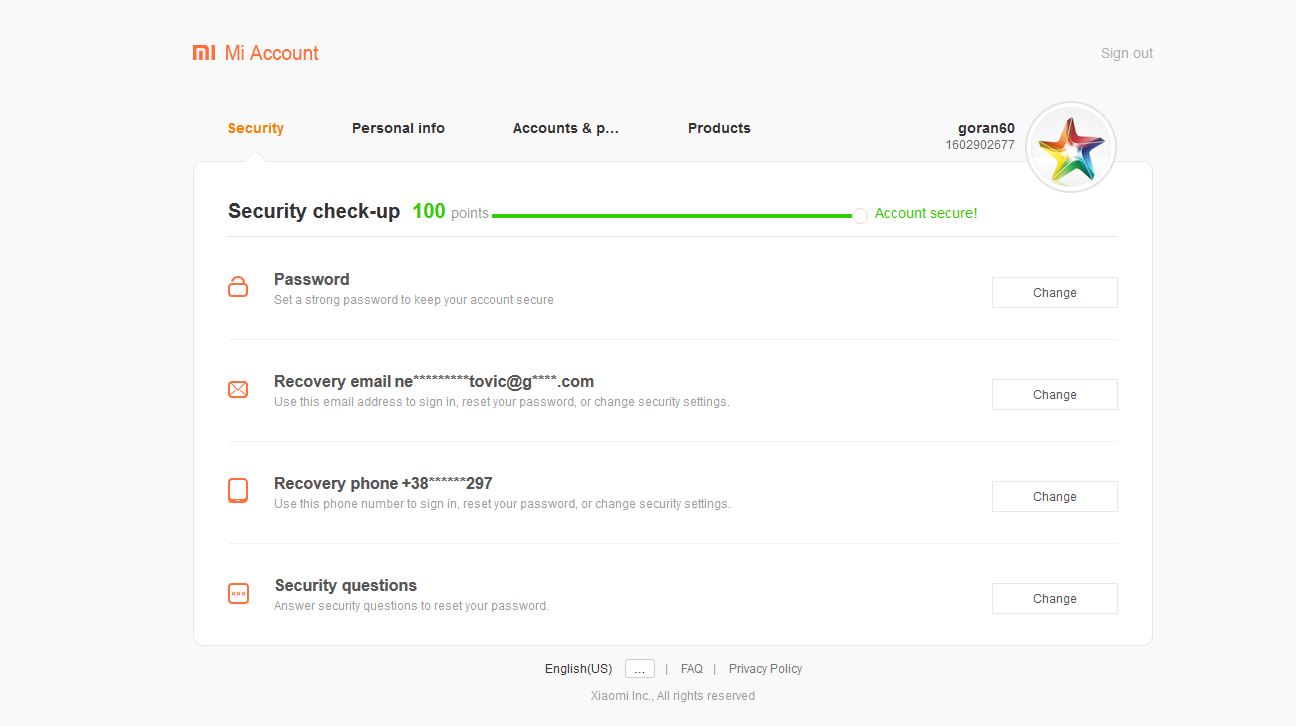This screenshot has width=1296, height=726.
Task: Change the account password
Action: click(x=1054, y=292)
